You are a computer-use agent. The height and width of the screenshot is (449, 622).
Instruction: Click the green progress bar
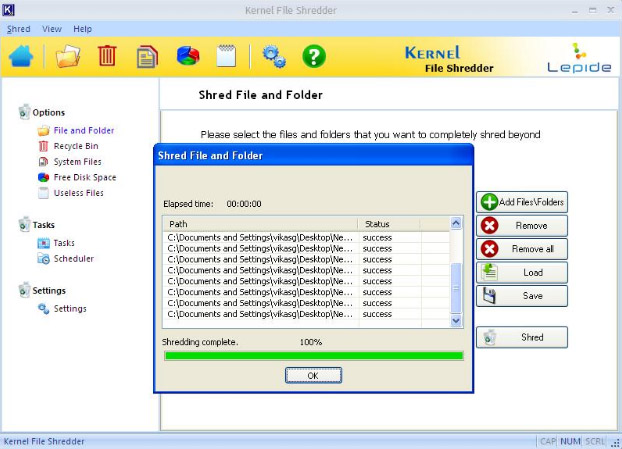coord(314,355)
